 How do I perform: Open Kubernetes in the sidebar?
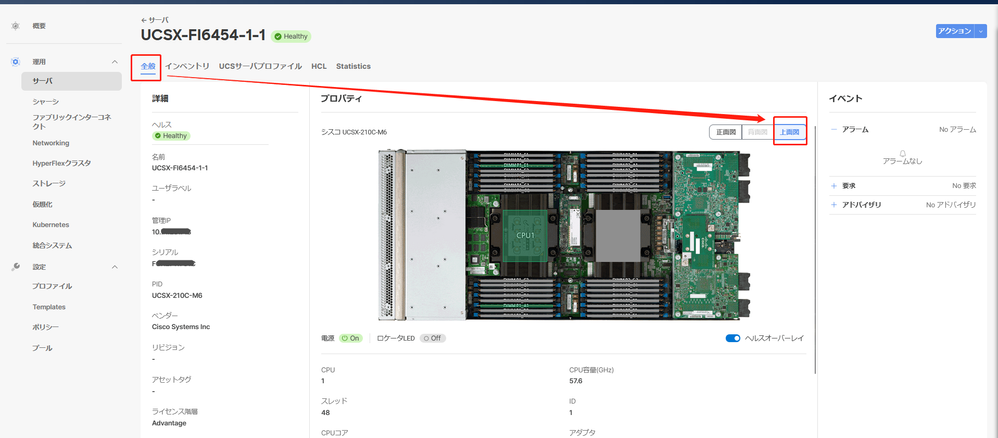pos(51,225)
